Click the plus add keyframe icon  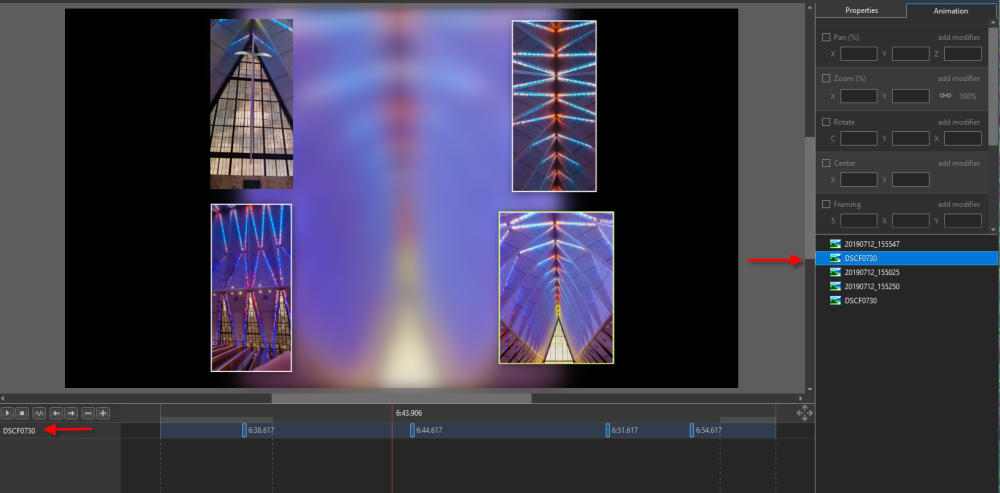[102, 412]
